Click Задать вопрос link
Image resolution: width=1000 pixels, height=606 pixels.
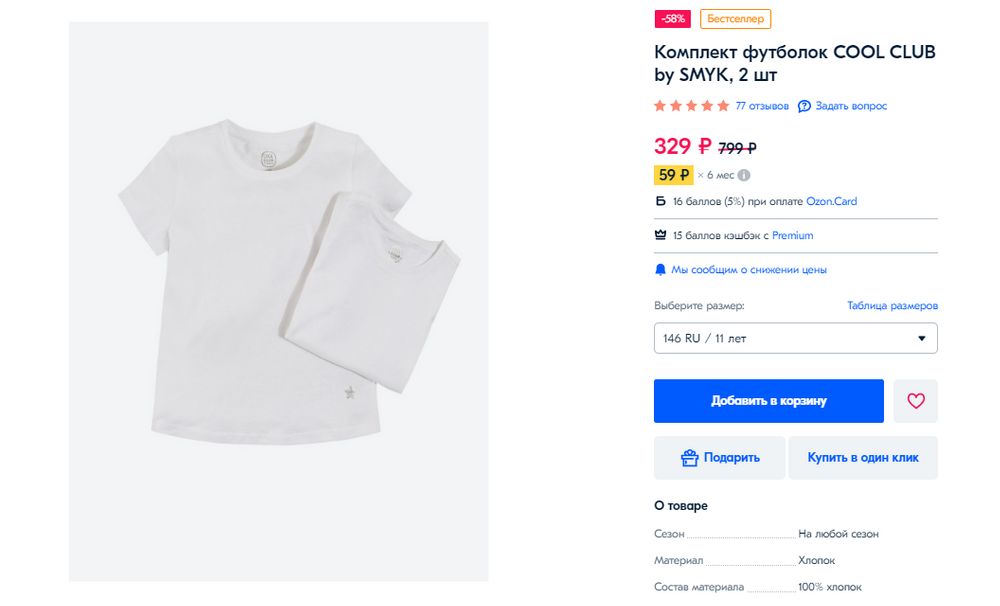click(851, 106)
